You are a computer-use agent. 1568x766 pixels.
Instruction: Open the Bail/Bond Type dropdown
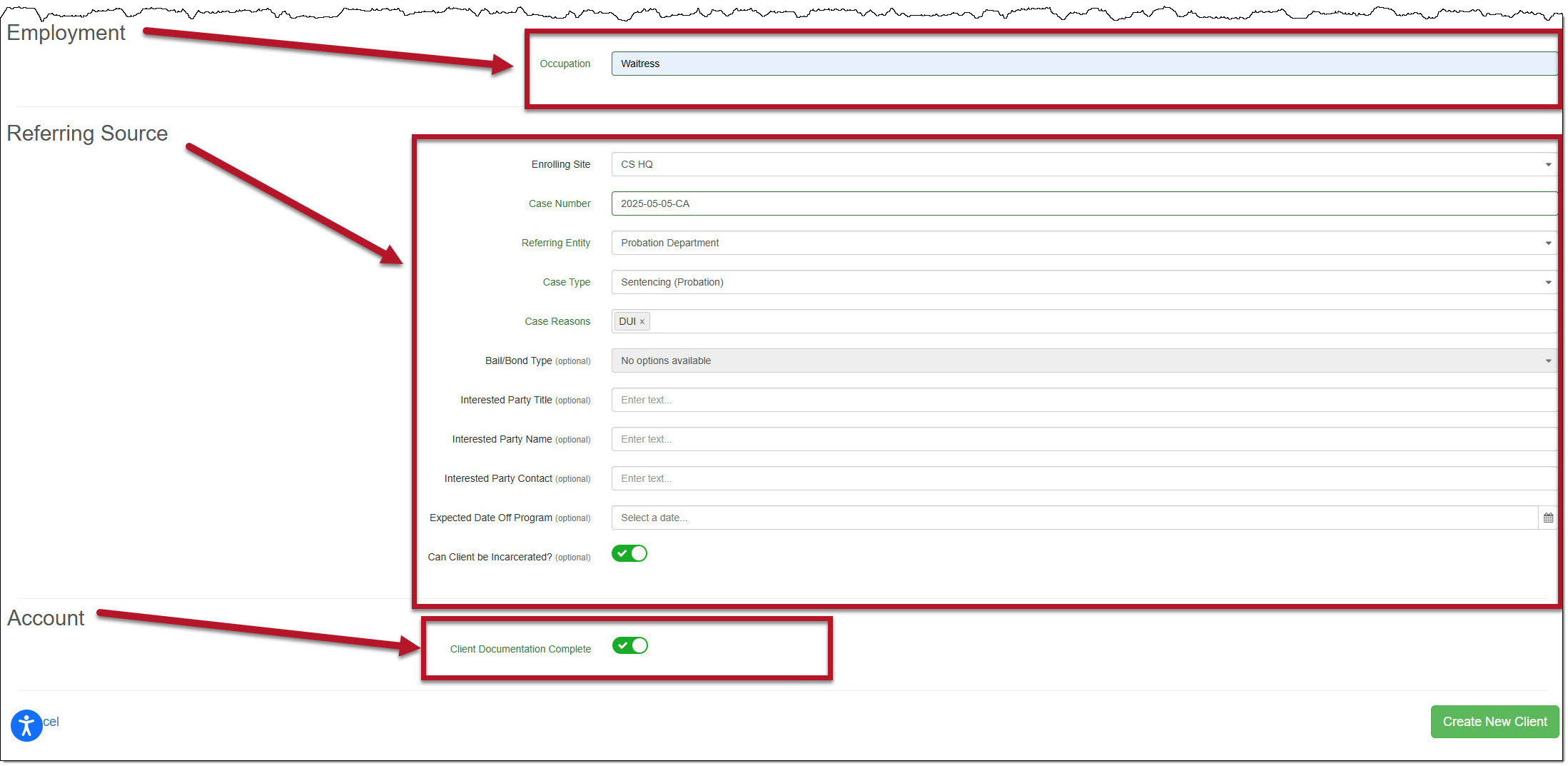coord(1083,361)
